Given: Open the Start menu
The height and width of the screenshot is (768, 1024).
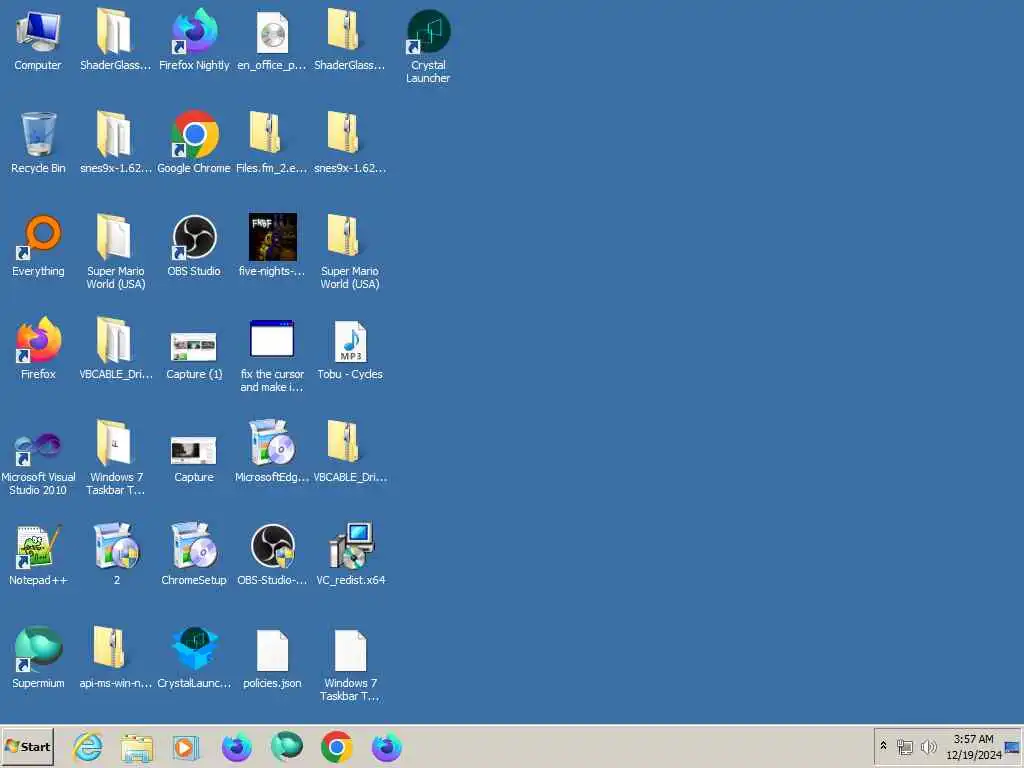Looking at the screenshot, I should click(x=28, y=746).
